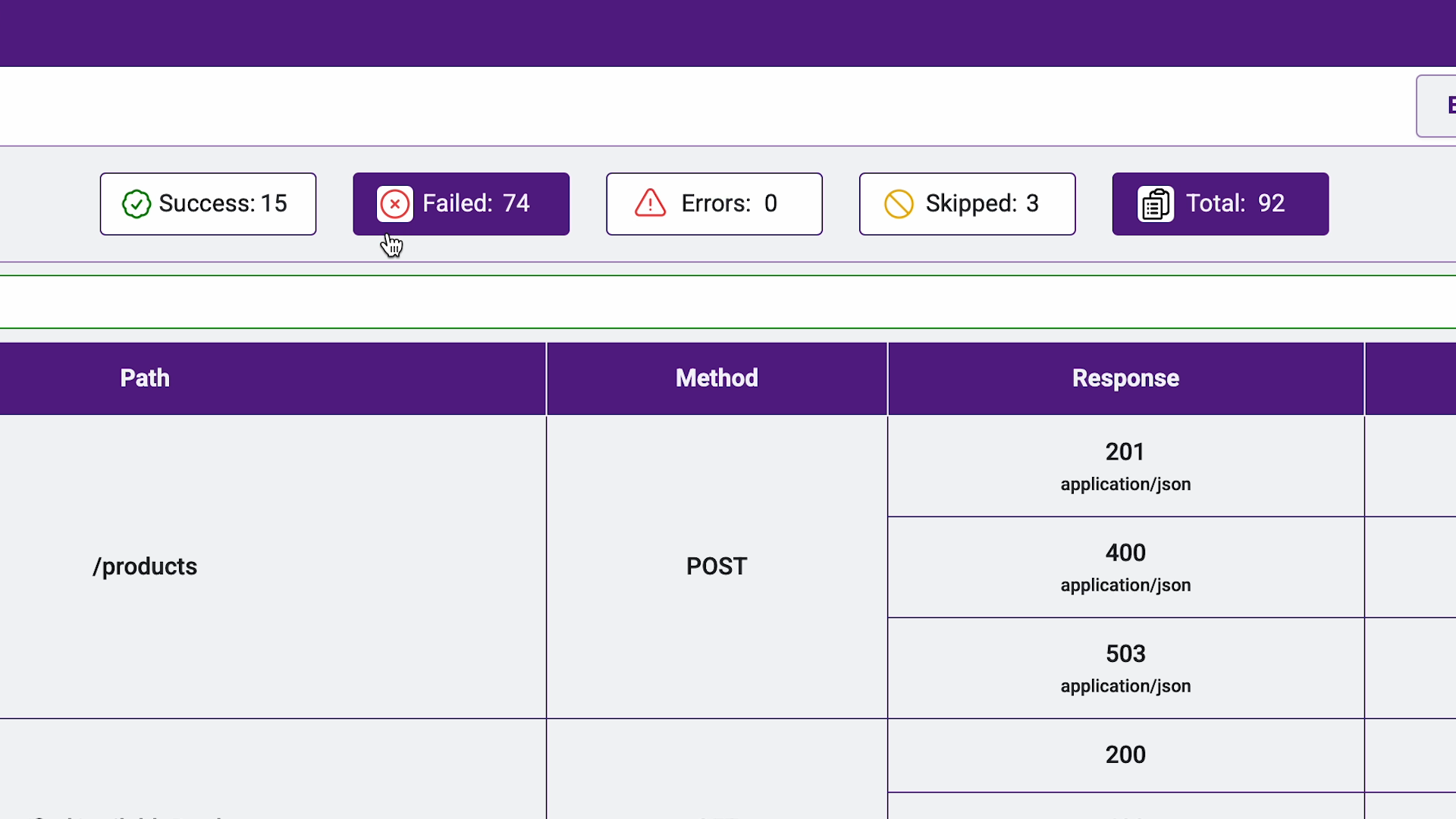Click the Response column header

(1125, 378)
